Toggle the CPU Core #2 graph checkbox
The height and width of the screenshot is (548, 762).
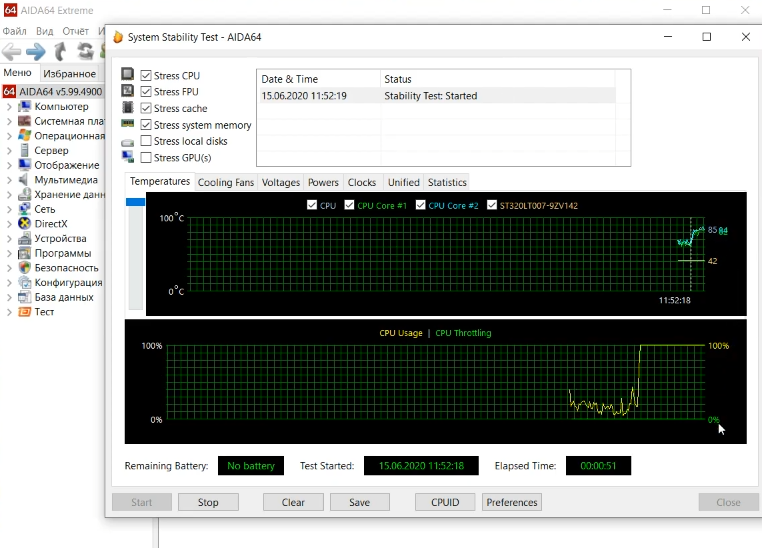point(421,205)
